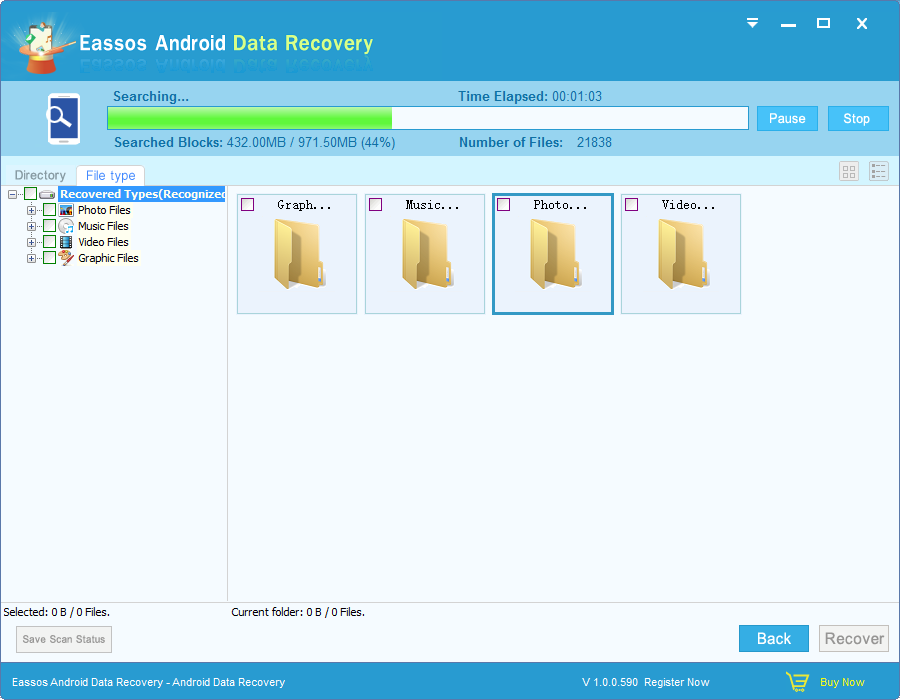Click Save Scan Status button
This screenshot has height=700, width=900.
(64, 639)
